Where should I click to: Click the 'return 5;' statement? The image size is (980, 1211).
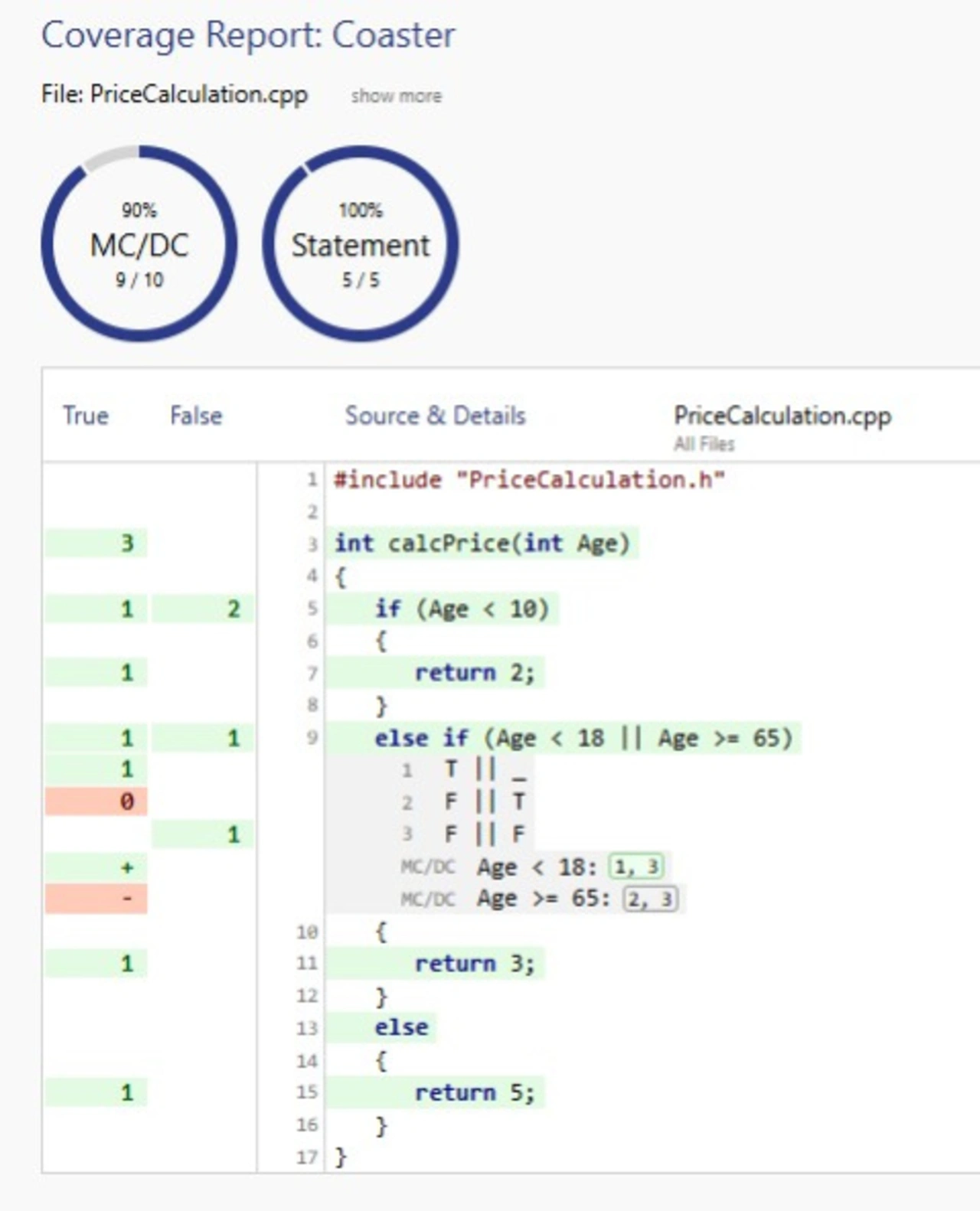(474, 1092)
